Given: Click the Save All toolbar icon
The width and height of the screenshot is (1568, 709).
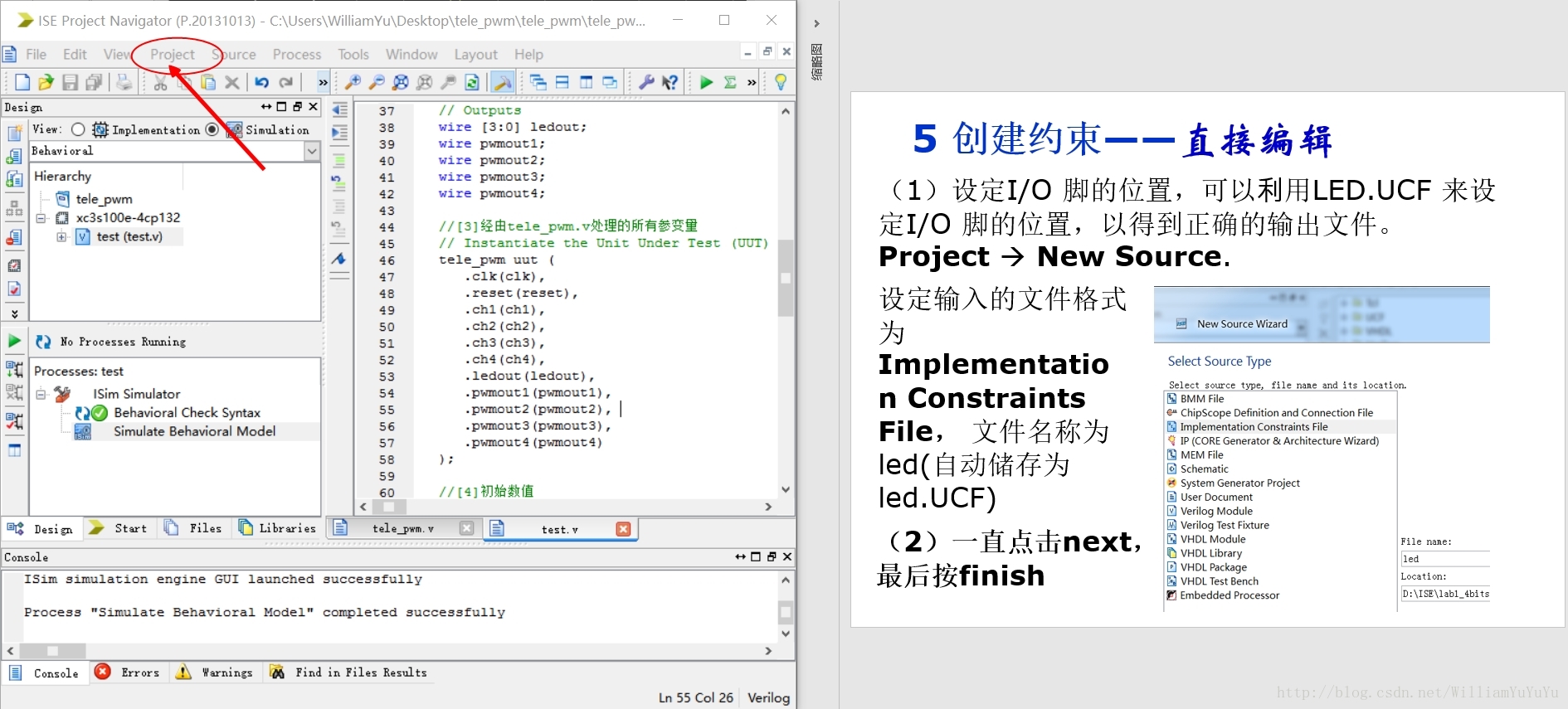Looking at the screenshot, I should [94, 82].
